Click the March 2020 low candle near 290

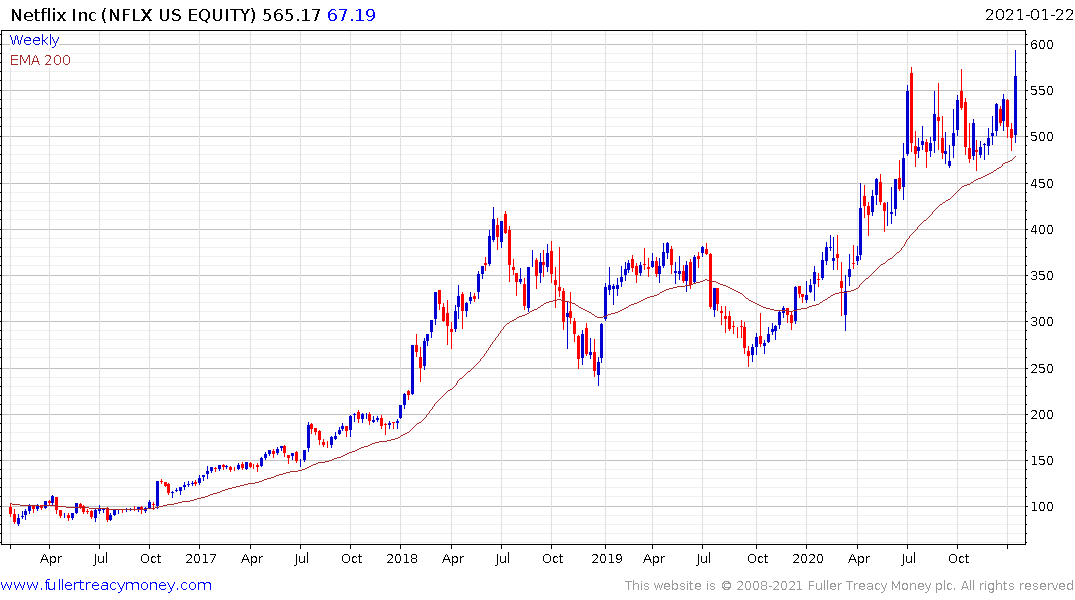point(845,302)
